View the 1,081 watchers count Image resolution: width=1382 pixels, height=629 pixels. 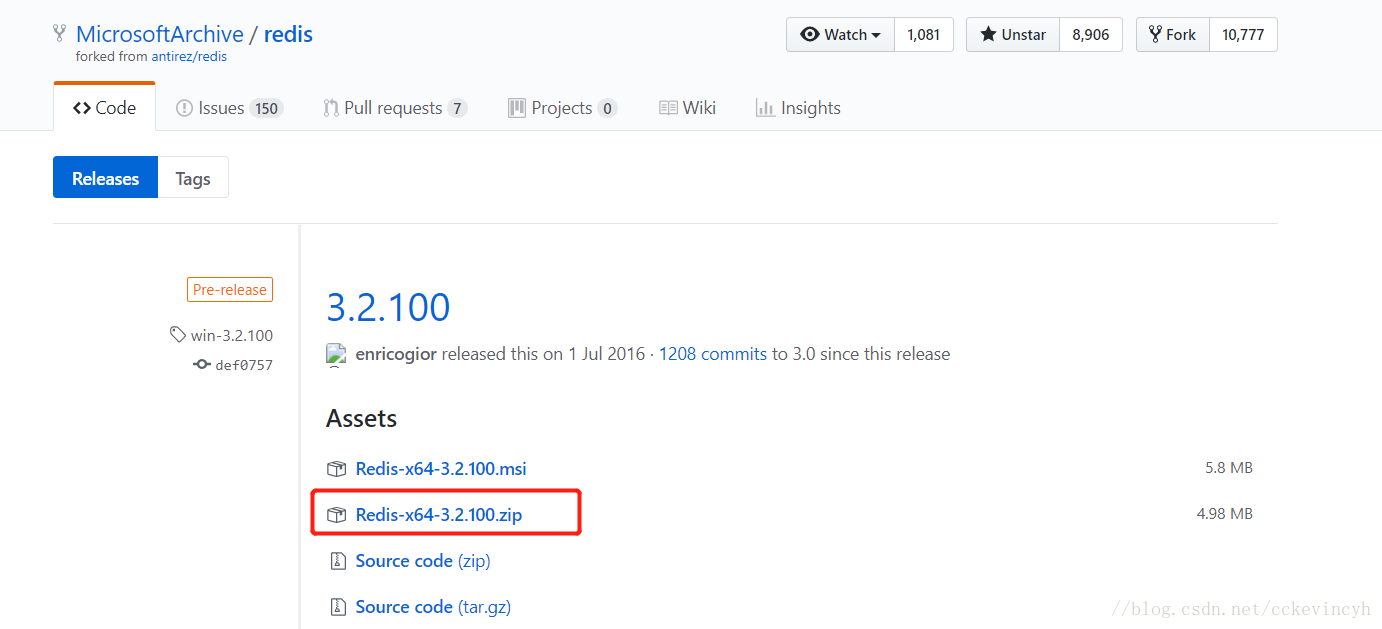tap(924, 35)
